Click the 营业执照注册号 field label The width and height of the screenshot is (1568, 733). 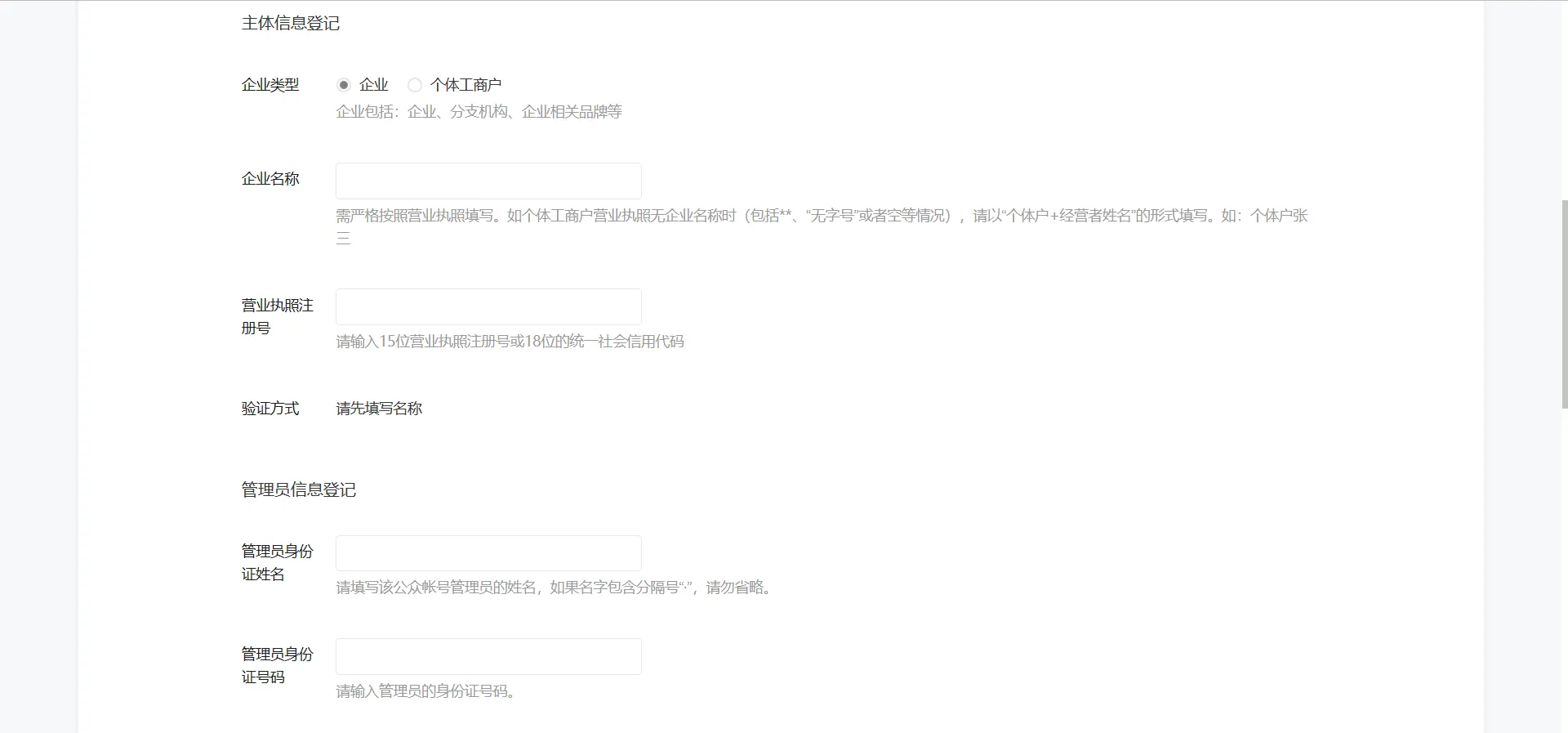pos(277,316)
